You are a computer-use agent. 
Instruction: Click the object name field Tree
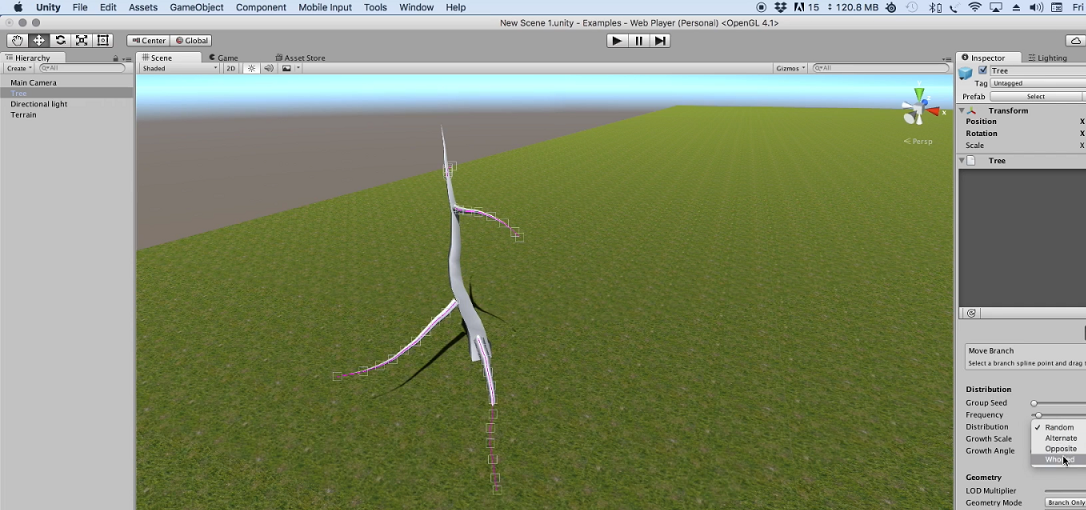1038,71
